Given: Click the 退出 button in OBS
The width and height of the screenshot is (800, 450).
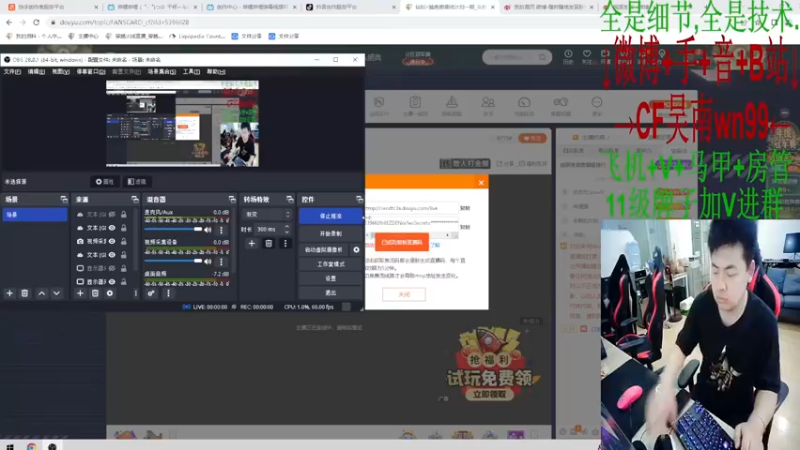Looking at the screenshot, I should [x=331, y=293].
